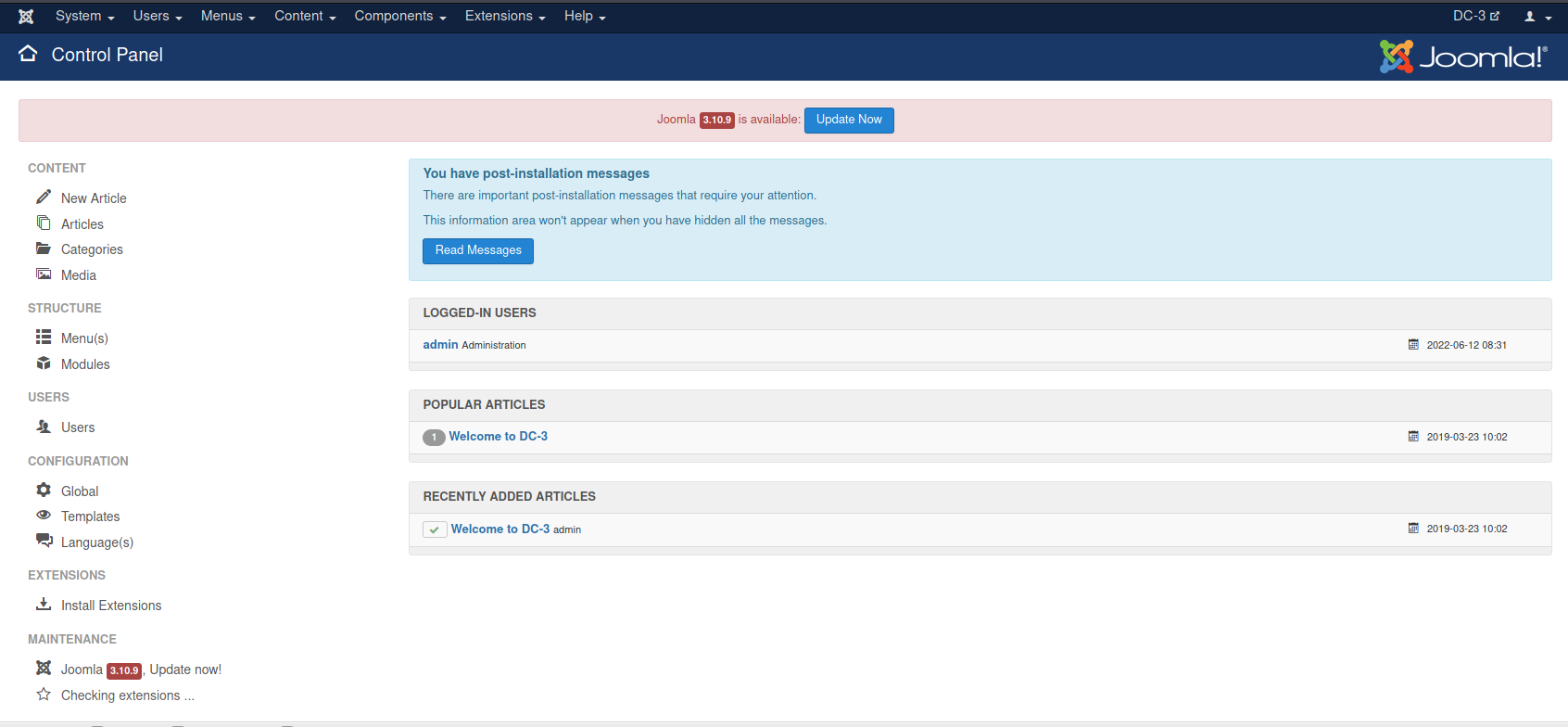Click the calendar icon in Recently Added Articles
This screenshot has height=727, width=1568.
pos(1413,528)
